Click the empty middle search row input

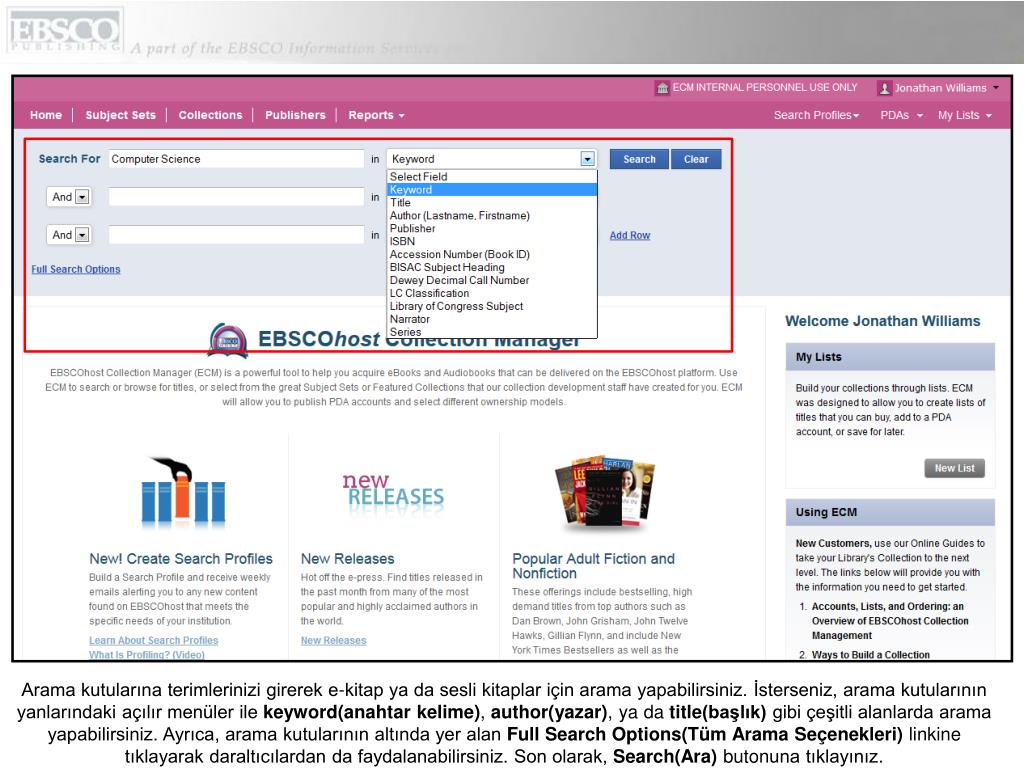click(236, 197)
